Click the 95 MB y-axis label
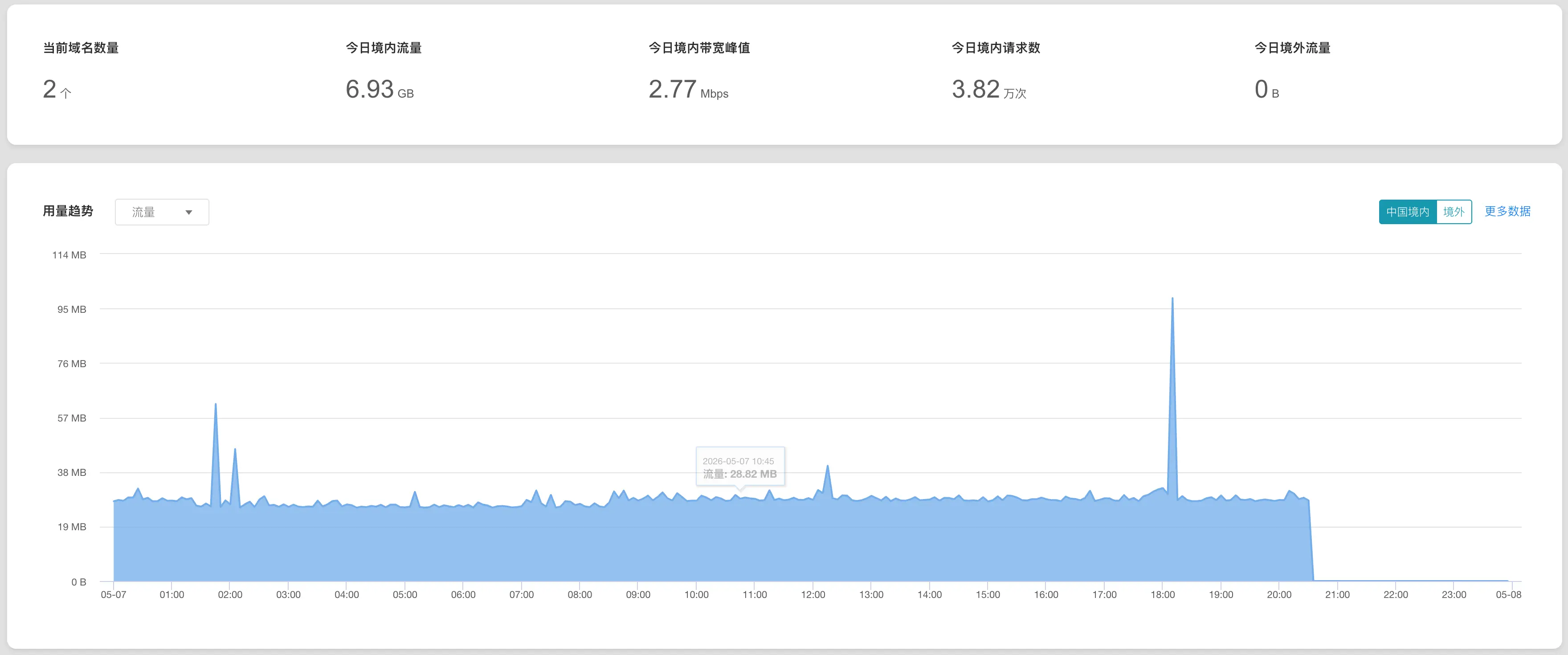1568x655 pixels. [72, 309]
